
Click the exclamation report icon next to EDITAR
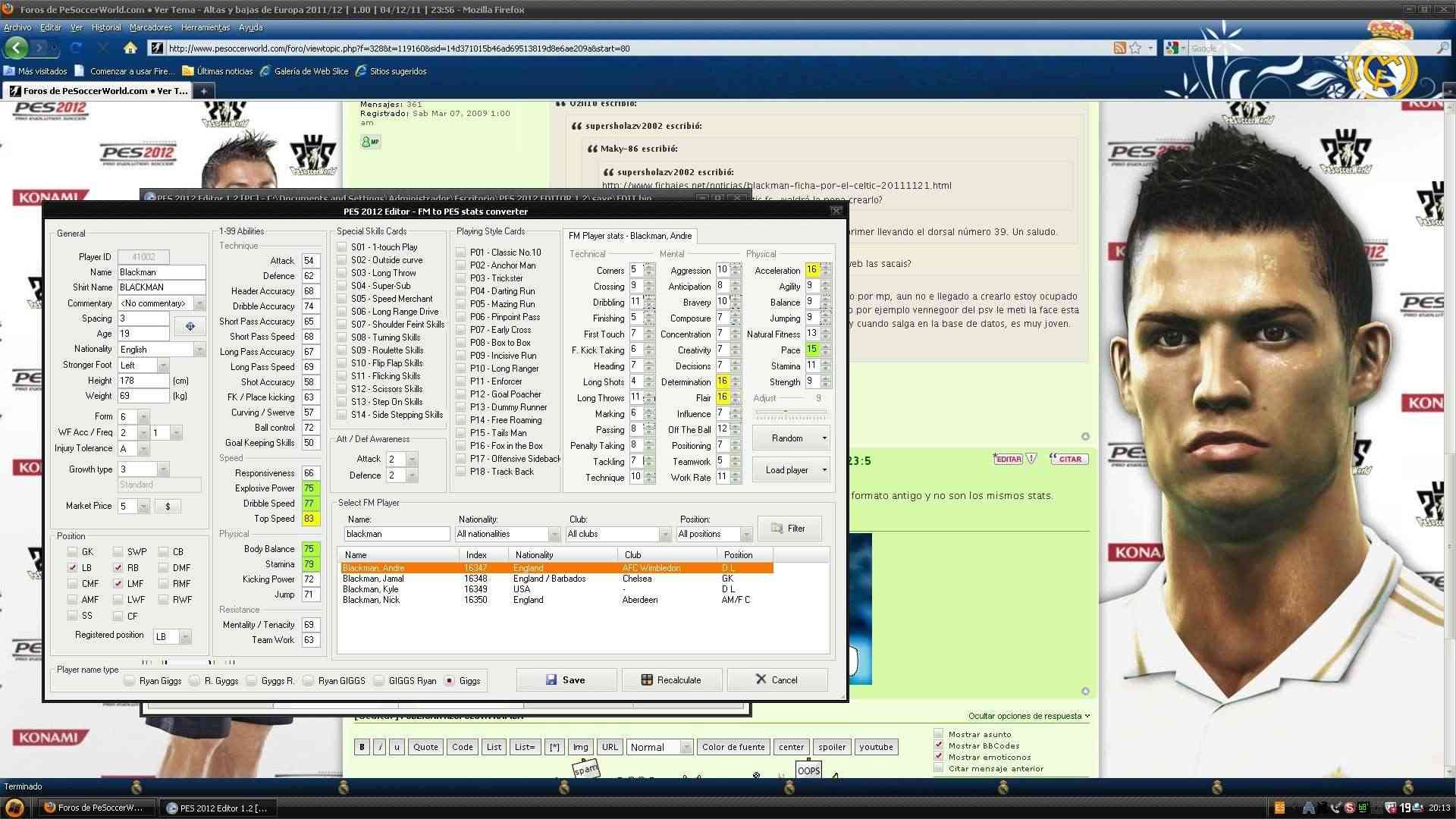(1031, 459)
